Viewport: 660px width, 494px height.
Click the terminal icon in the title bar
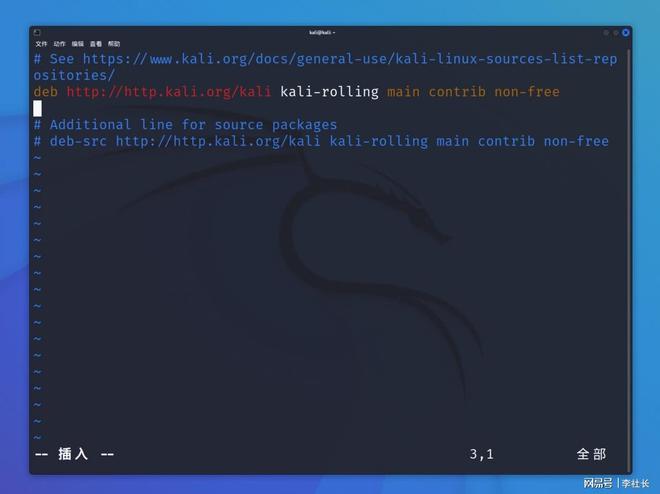tap(37, 32)
